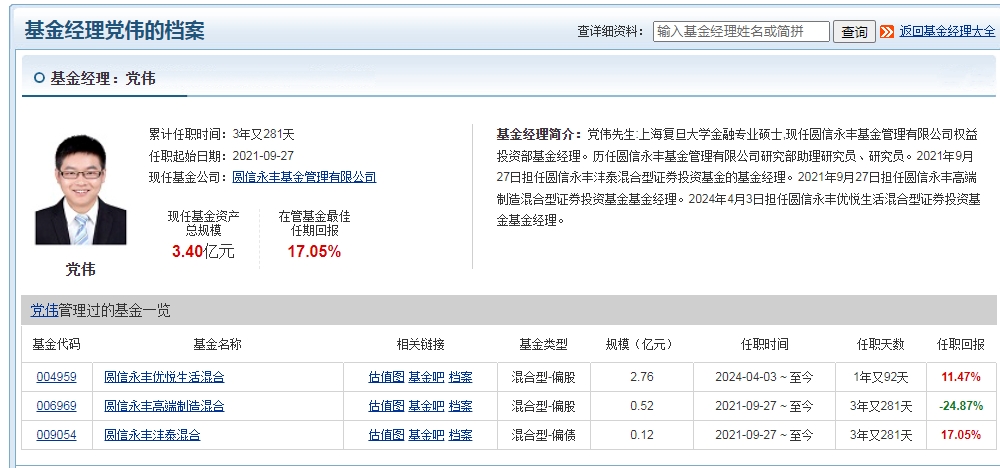Open the 圆信永丰优悦生活混合 fund link
Screen dimensions: 1000x468
coord(165,377)
